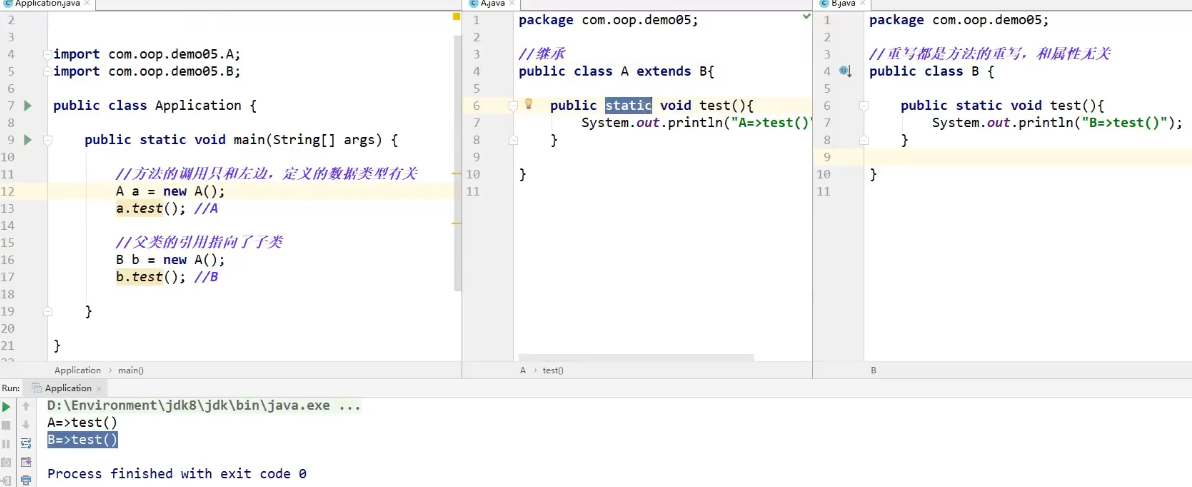1192x487 pixels.
Task: Click the highlighted 'static' keyword in A.java
Action: point(628,106)
